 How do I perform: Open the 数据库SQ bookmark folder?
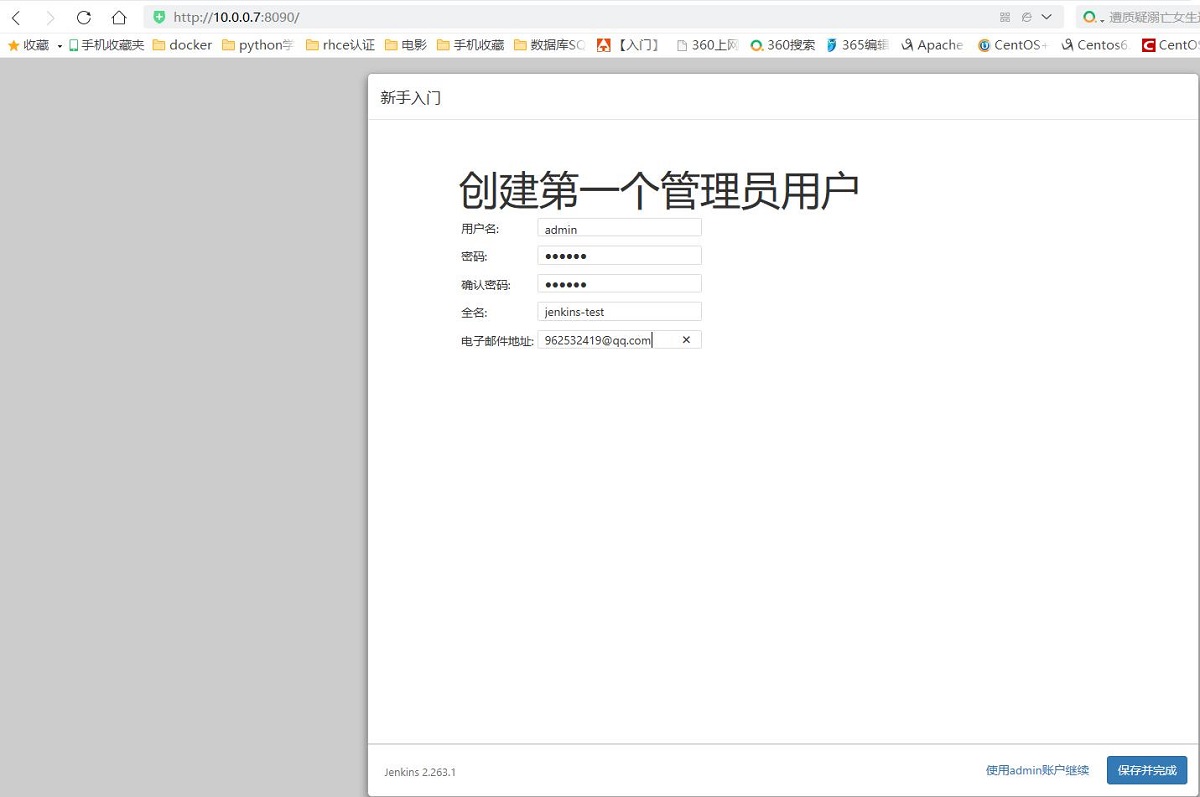point(549,45)
